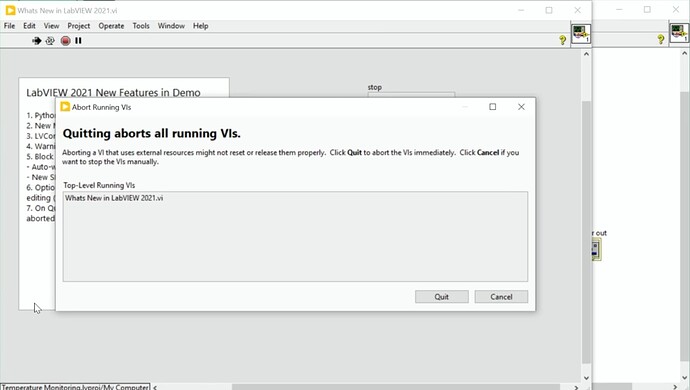Click Cancel in the Abort dialog
Screen dimensions: 690x390
coord(501,297)
